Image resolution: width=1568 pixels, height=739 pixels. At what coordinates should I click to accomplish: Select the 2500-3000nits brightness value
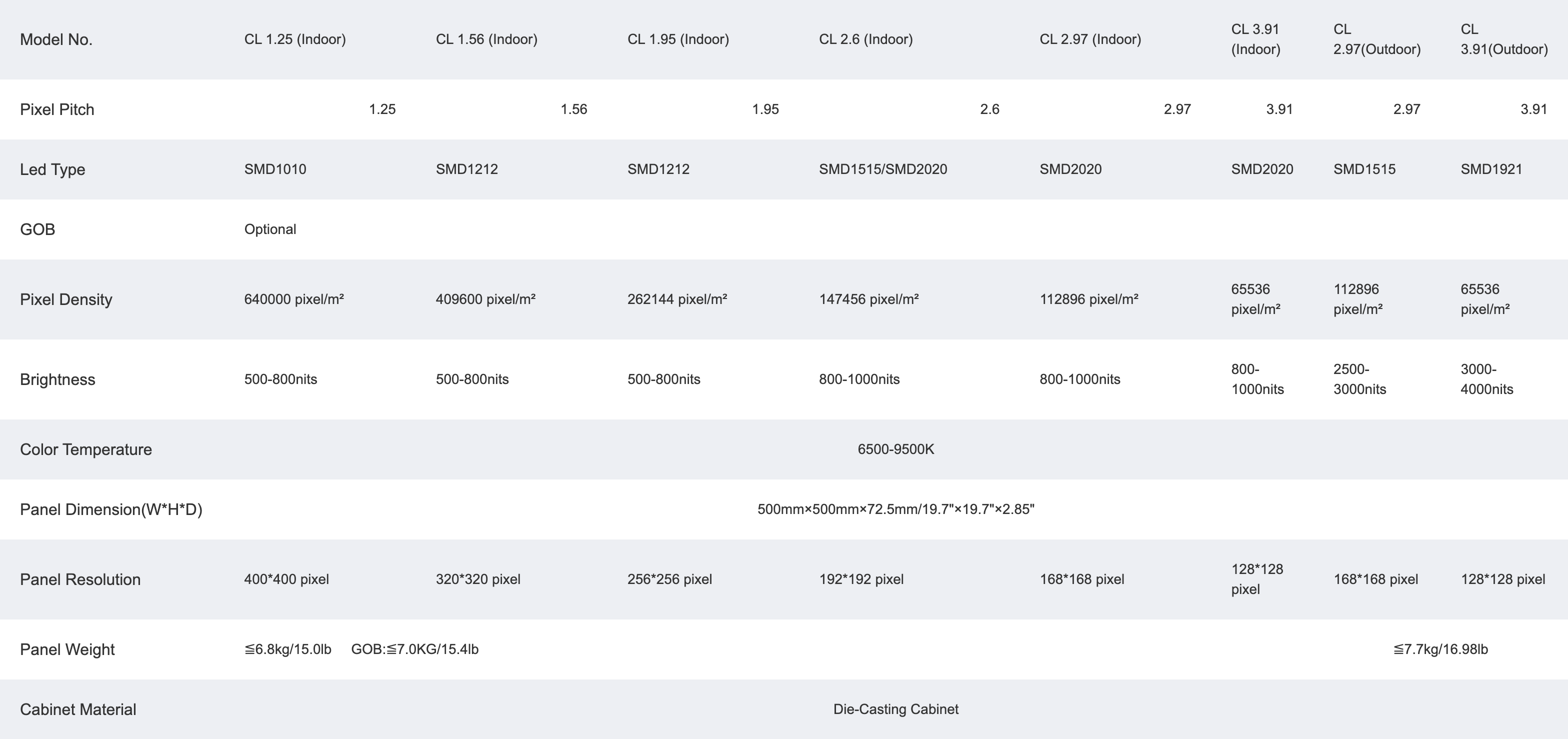1360,379
